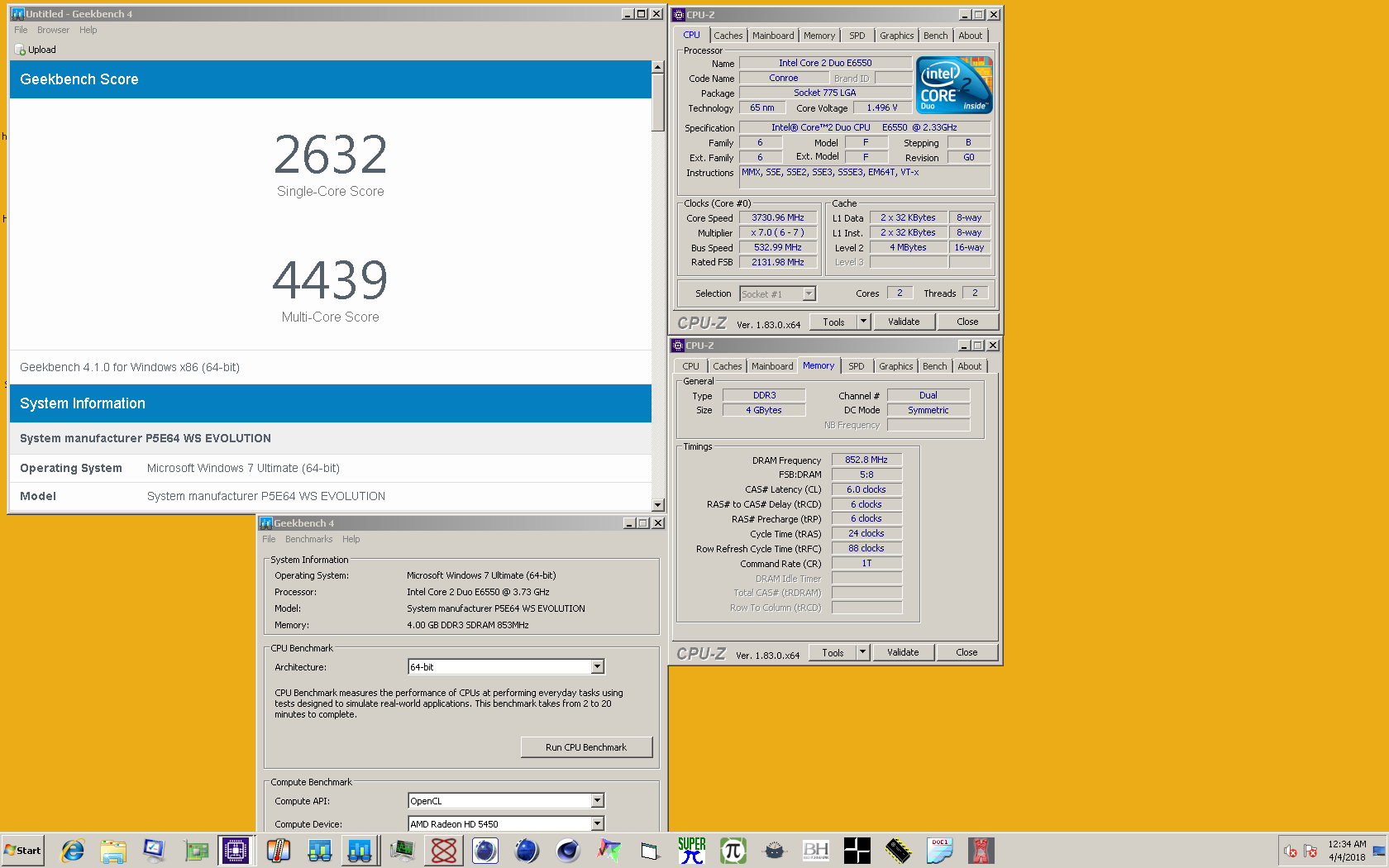The height and width of the screenshot is (868, 1389).
Task: Click Core Speed value 3730.96 MHz
Action: [778, 218]
